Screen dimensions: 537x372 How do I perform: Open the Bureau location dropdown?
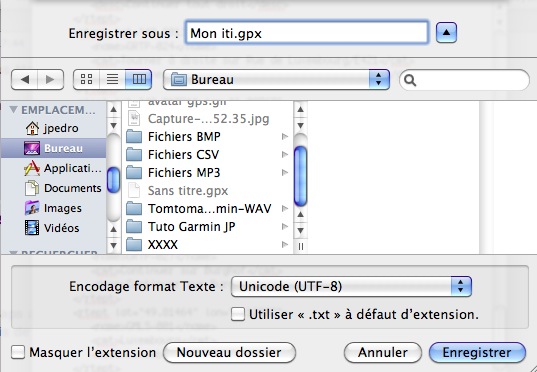coord(276,80)
